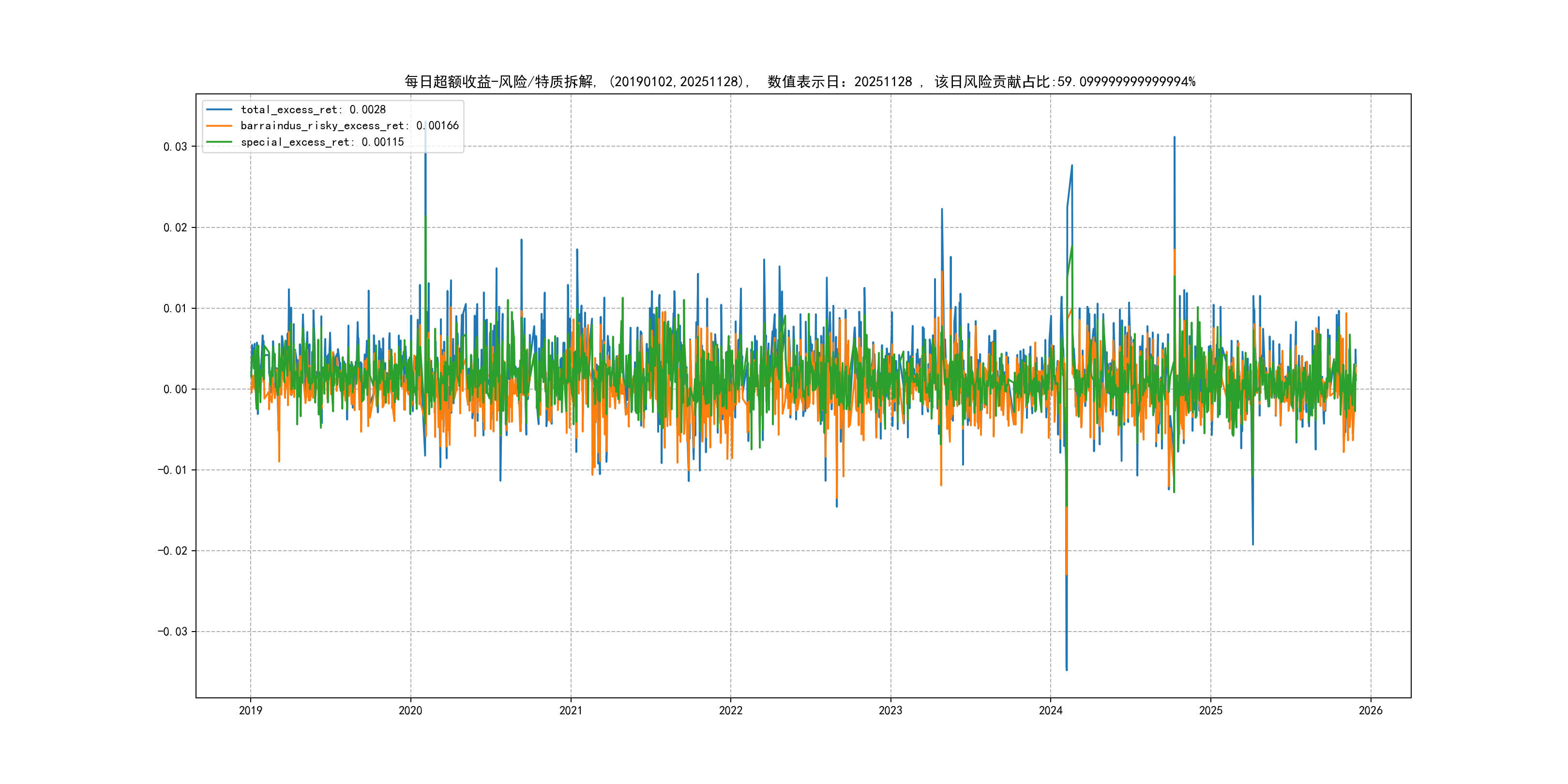Click the blue total_excess_ret legend line

point(219,109)
